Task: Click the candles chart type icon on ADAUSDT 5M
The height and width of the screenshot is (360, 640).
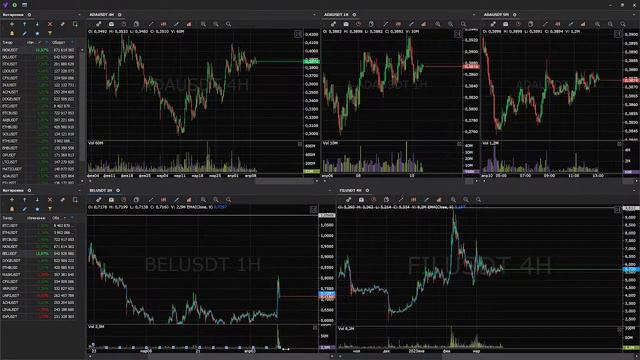Action: tap(558, 24)
